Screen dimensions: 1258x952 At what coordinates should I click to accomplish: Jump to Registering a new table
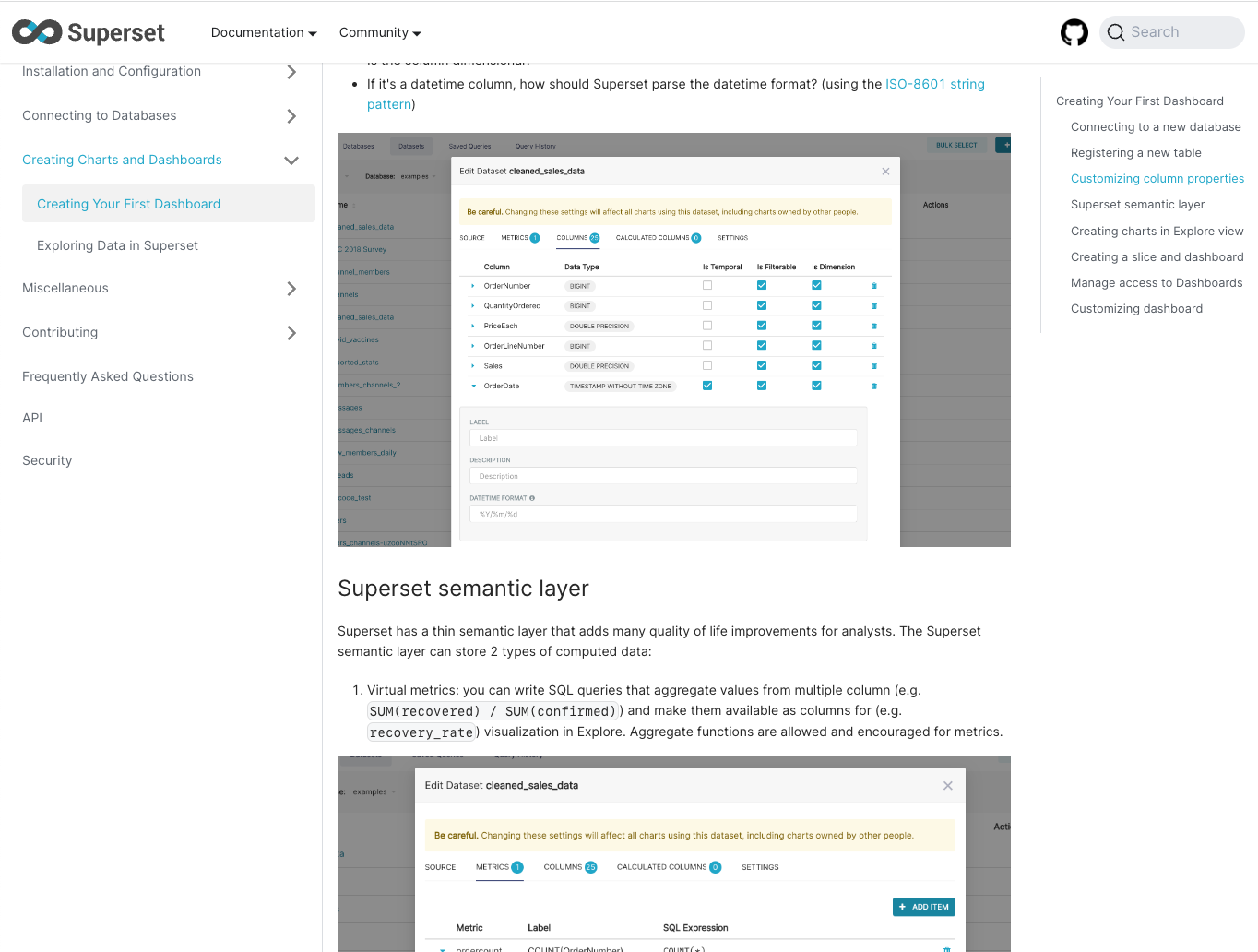[1136, 153]
